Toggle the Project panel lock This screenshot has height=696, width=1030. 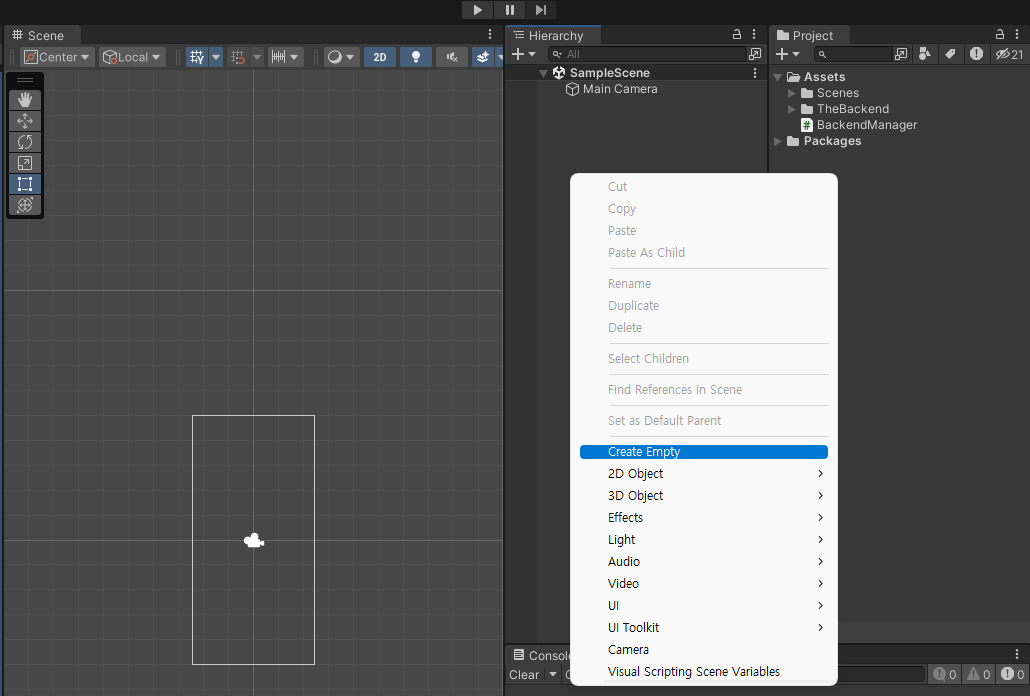(1000, 34)
